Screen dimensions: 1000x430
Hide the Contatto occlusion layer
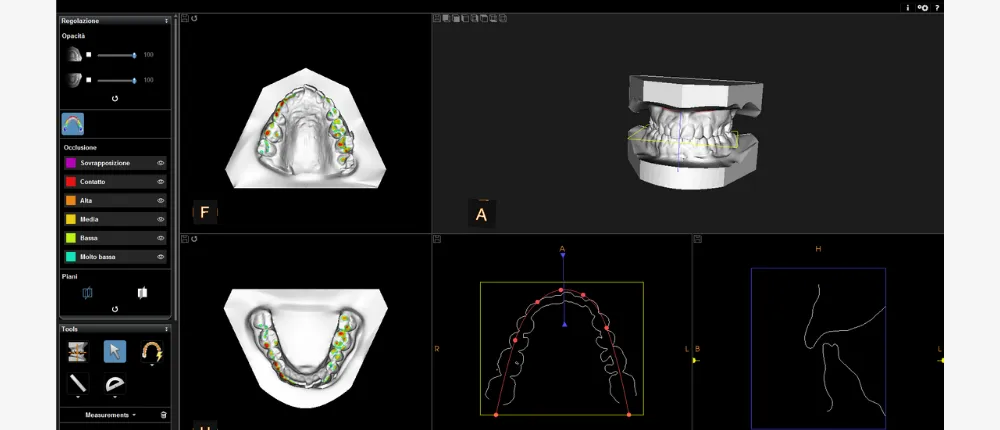160,182
